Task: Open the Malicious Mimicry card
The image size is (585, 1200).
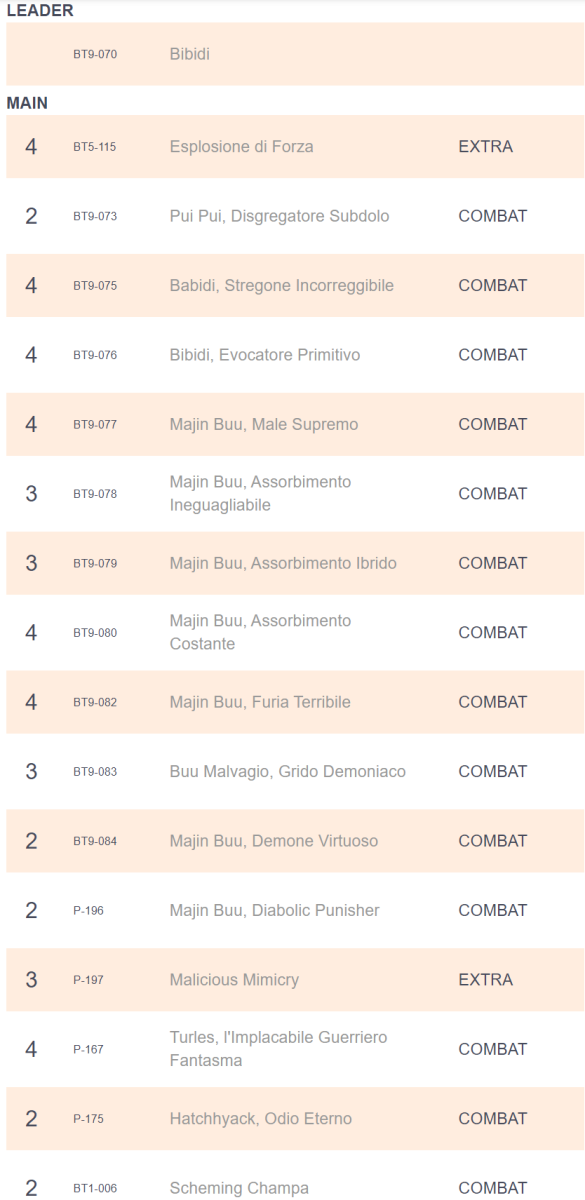Action: [234, 981]
